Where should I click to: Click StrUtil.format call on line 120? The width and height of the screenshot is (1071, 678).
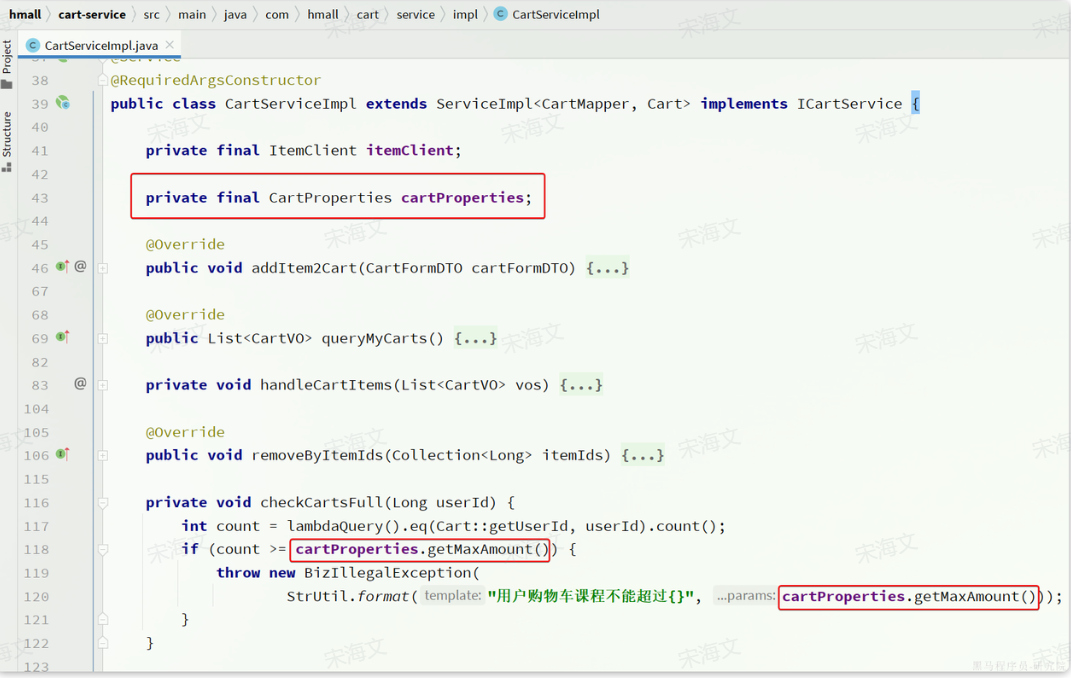point(347,596)
